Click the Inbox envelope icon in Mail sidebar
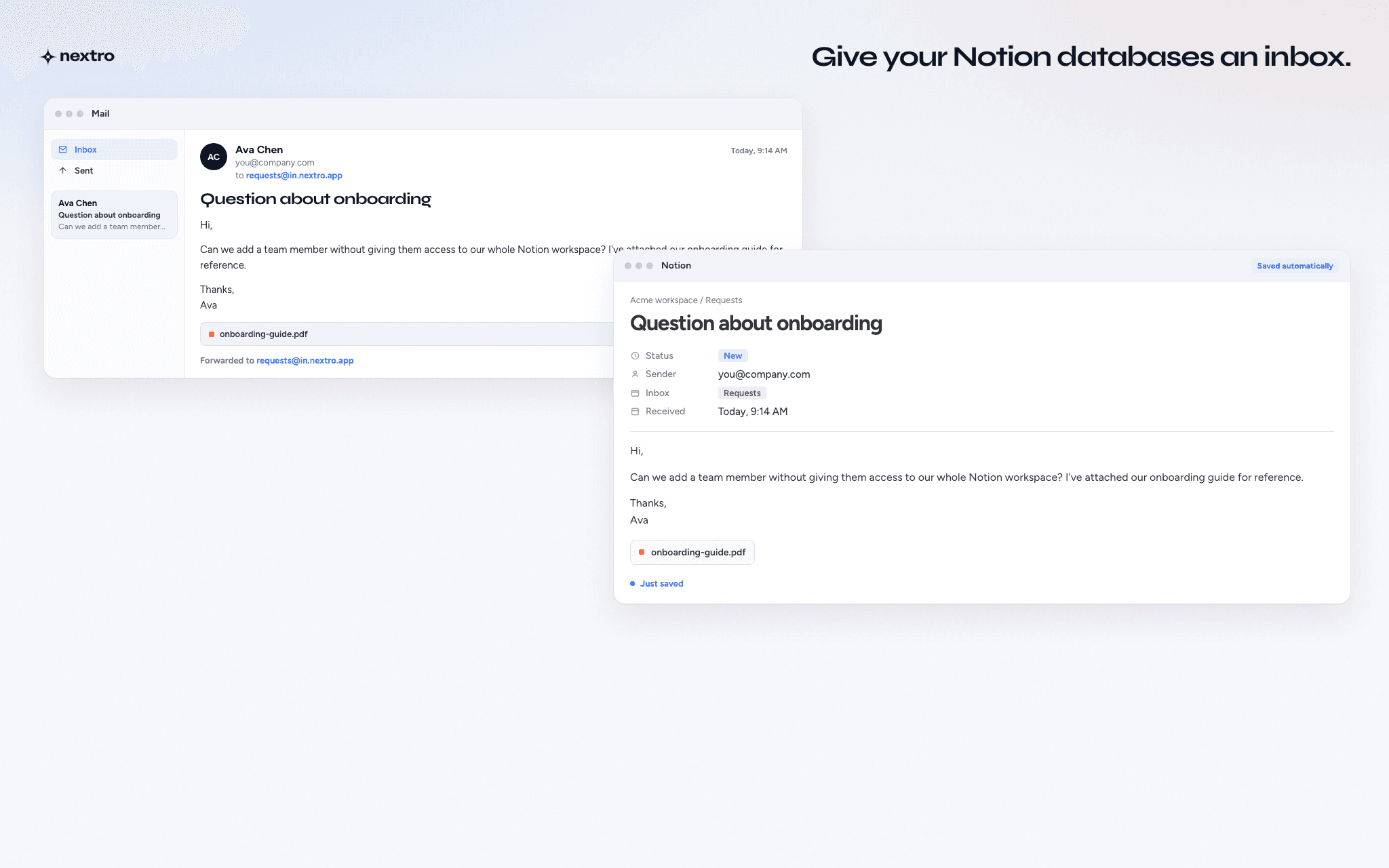Image resolution: width=1389 pixels, height=868 pixels. click(x=63, y=149)
